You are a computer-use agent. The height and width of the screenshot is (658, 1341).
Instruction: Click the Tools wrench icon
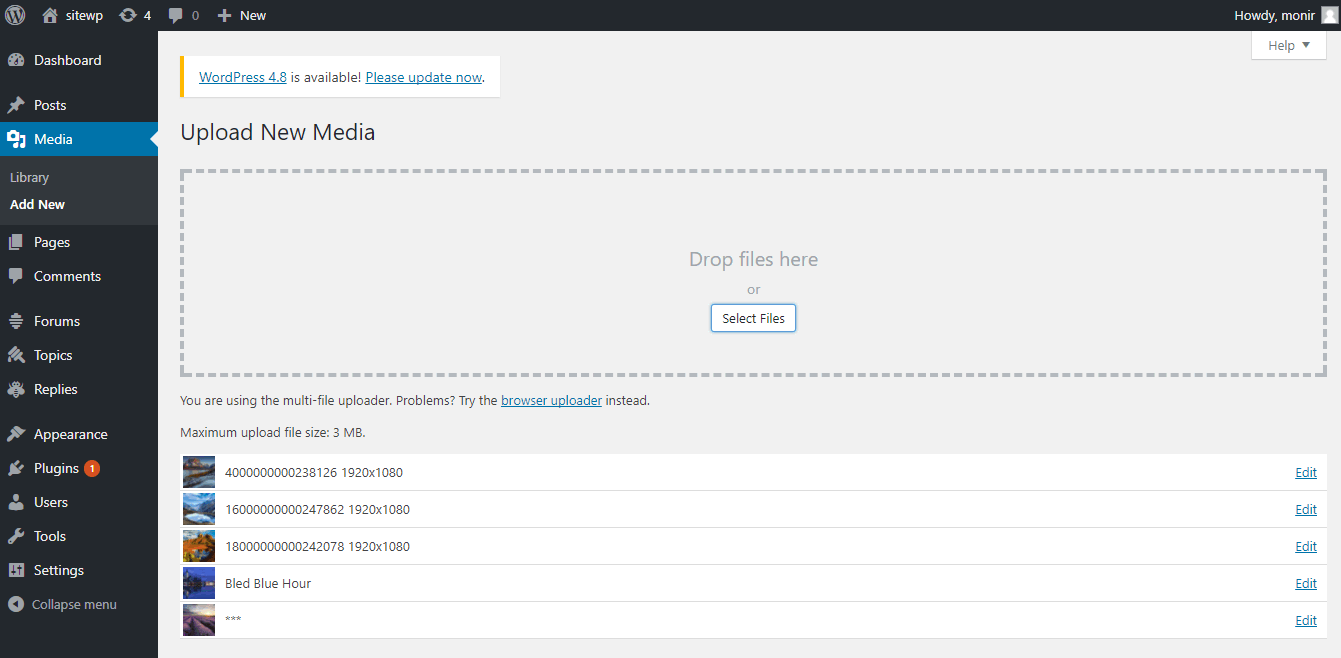[x=16, y=536]
